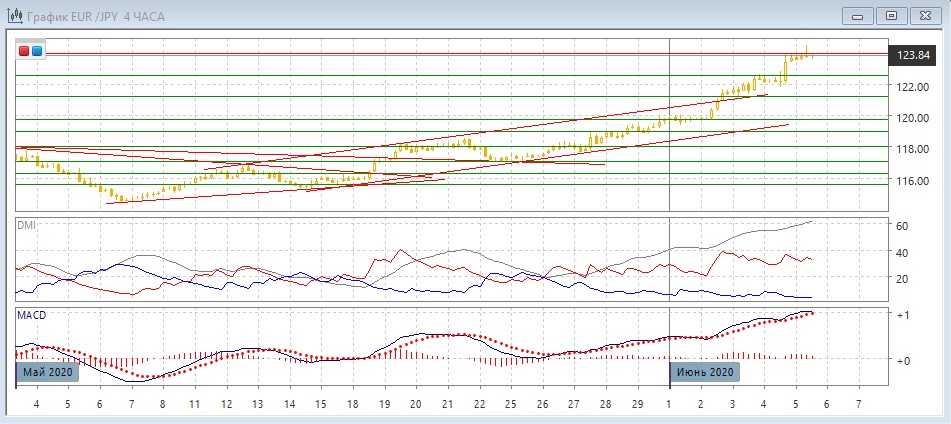
Task: Click the Май 2020 month marker
Action: [46, 372]
